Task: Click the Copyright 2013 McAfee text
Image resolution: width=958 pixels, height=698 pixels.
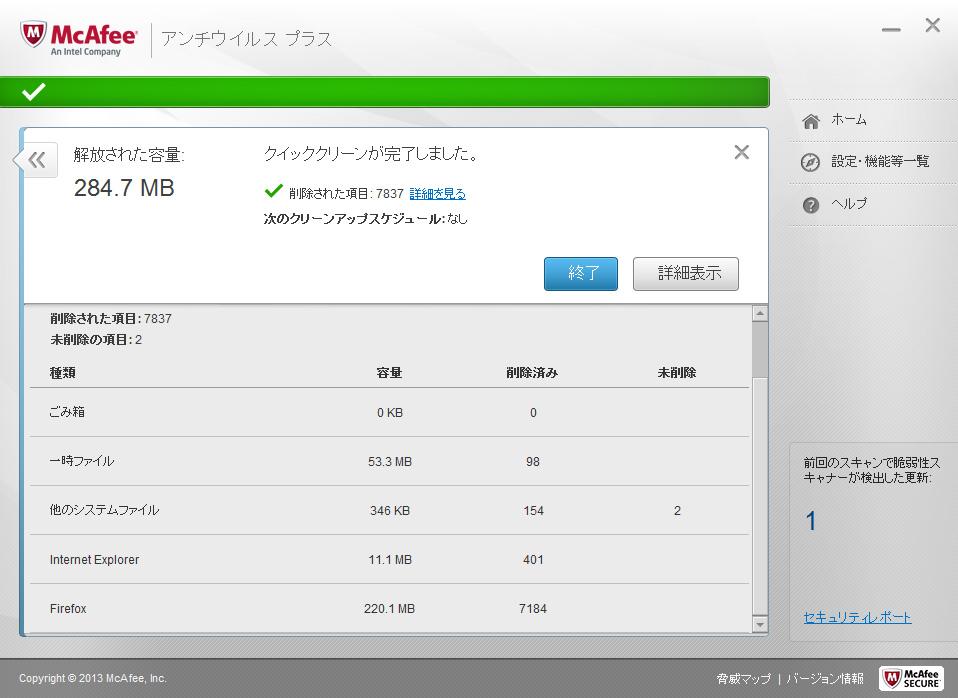Action: [x=92, y=678]
